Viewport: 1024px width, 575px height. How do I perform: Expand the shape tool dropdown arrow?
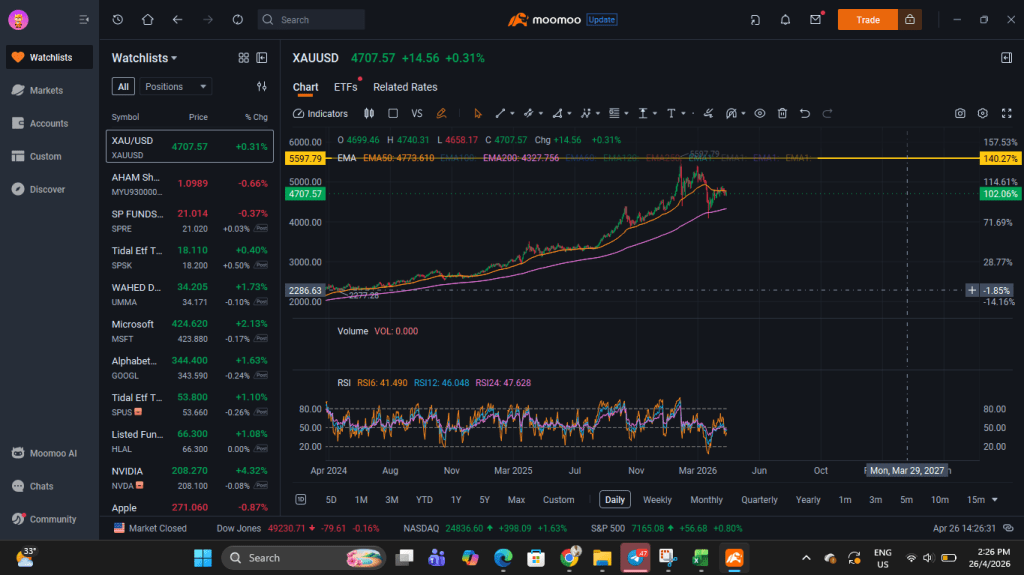coord(569,114)
